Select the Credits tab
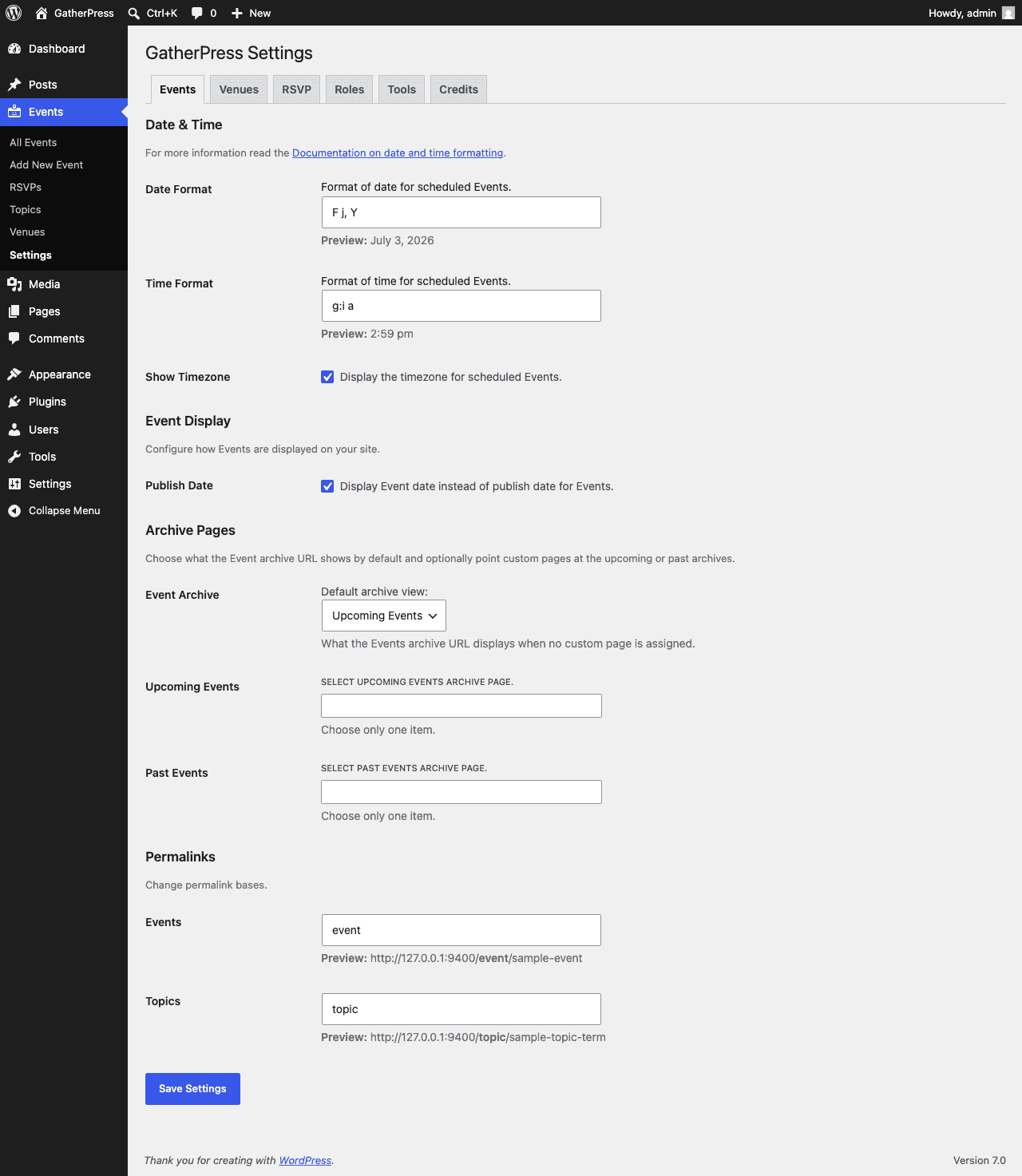This screenshot has width=1022, height=1176. pos(458,89)
